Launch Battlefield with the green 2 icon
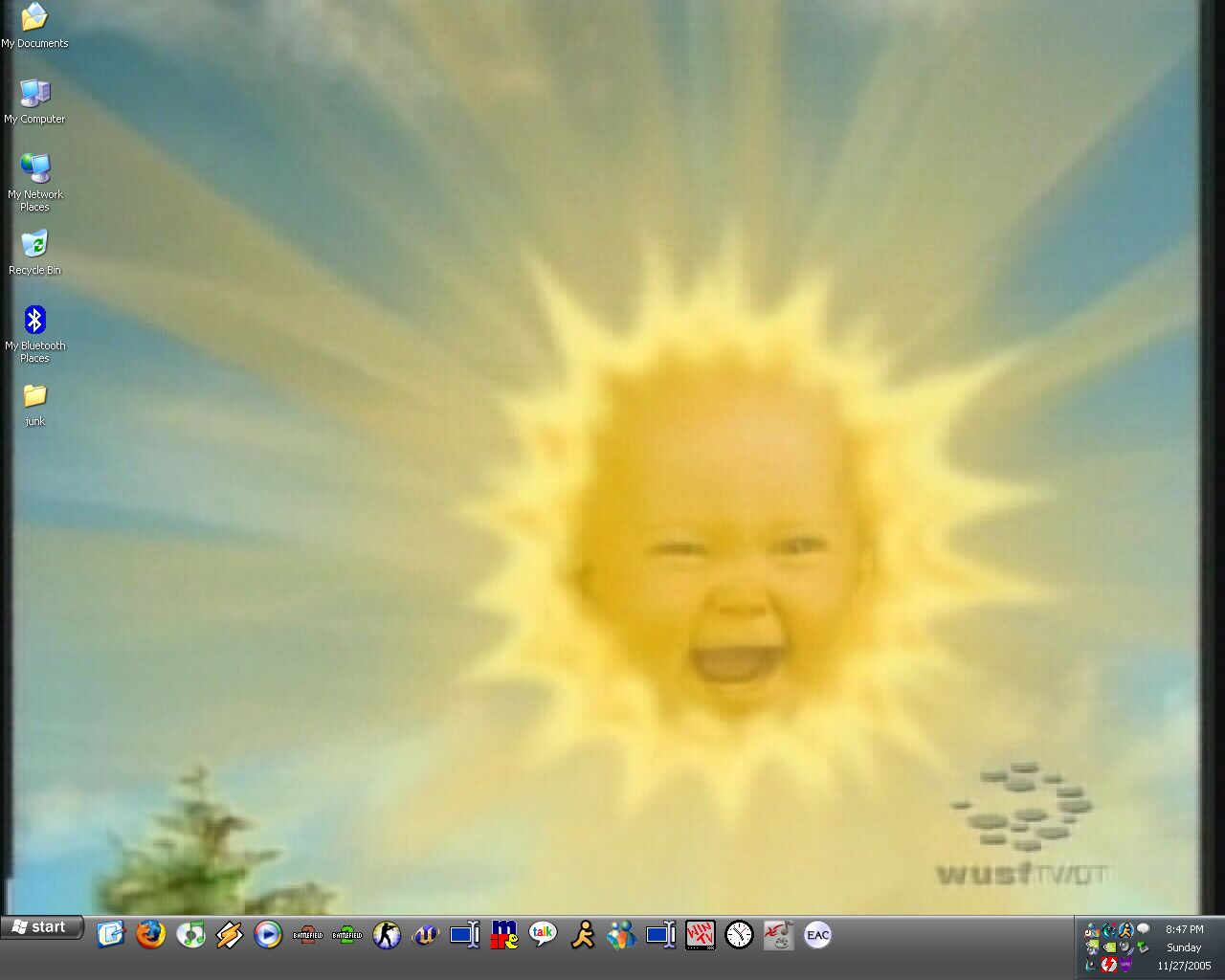This screenshot has height=980, width=1225. pos(346,934)
